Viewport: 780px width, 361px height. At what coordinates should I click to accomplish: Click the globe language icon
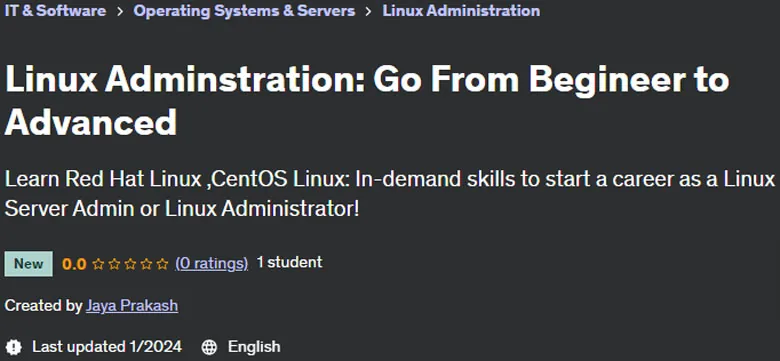click(209, 347)
